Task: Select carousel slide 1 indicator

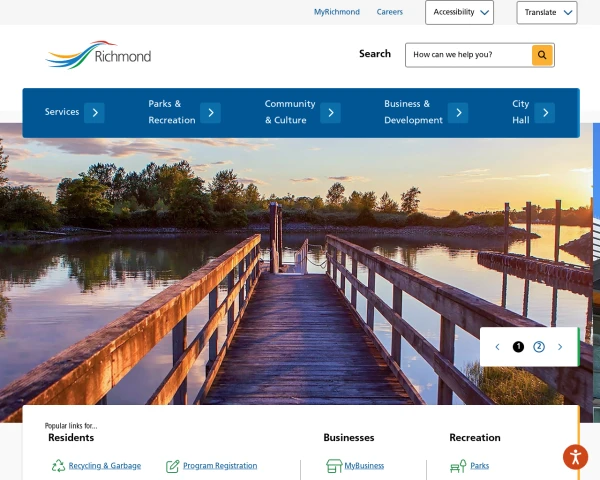Action: pyautogui.click(x=518, y=347)
